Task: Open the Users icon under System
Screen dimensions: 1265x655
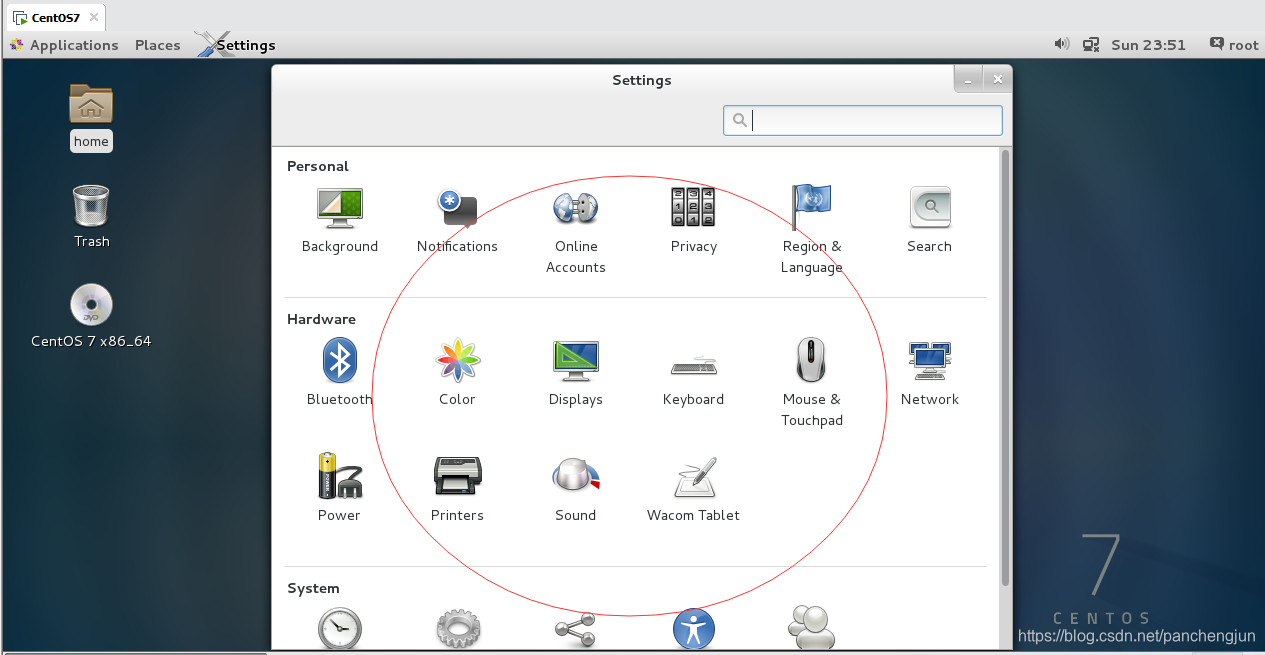Action: tap(812, 629)
